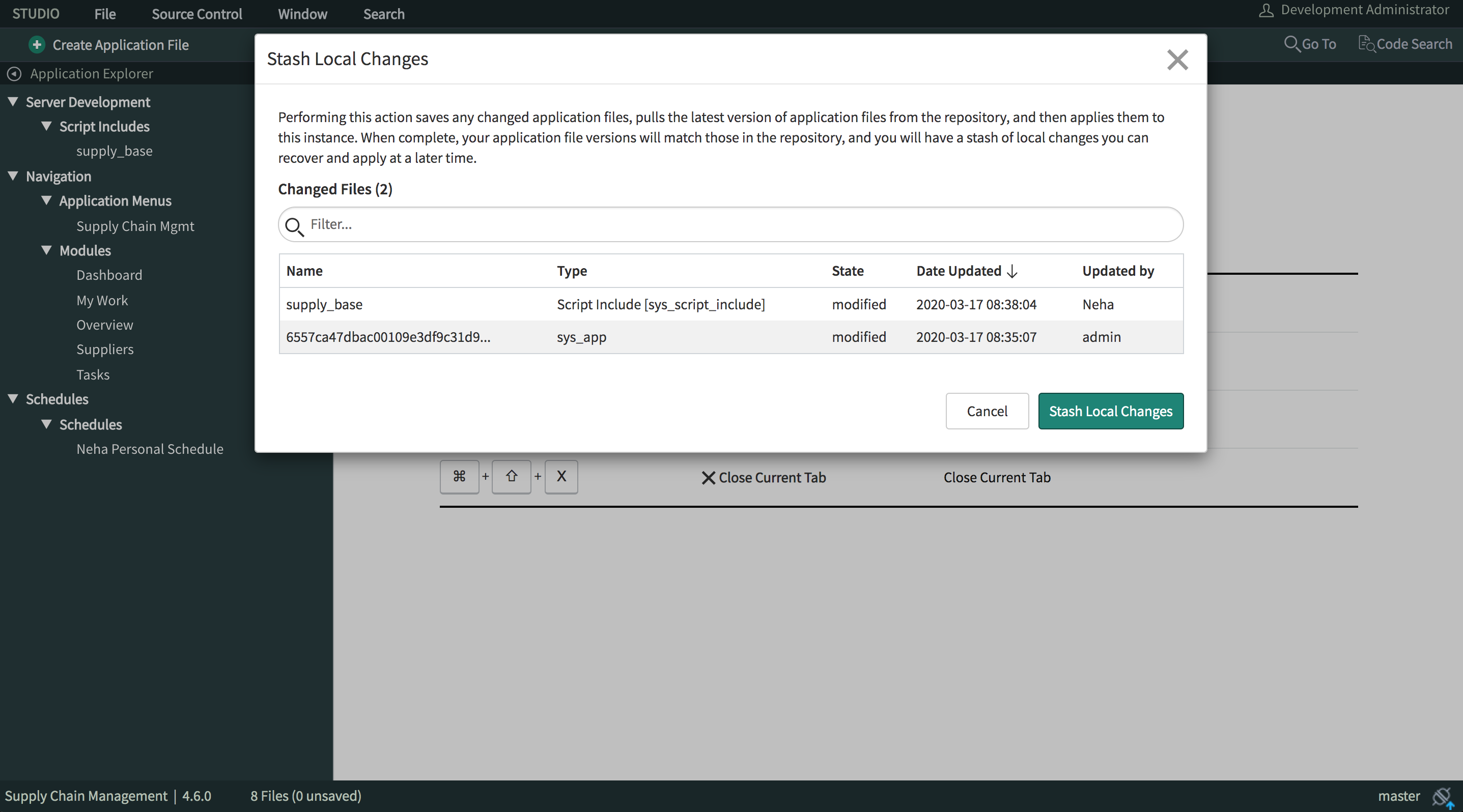Open the Source Control menu

[196, 14]
